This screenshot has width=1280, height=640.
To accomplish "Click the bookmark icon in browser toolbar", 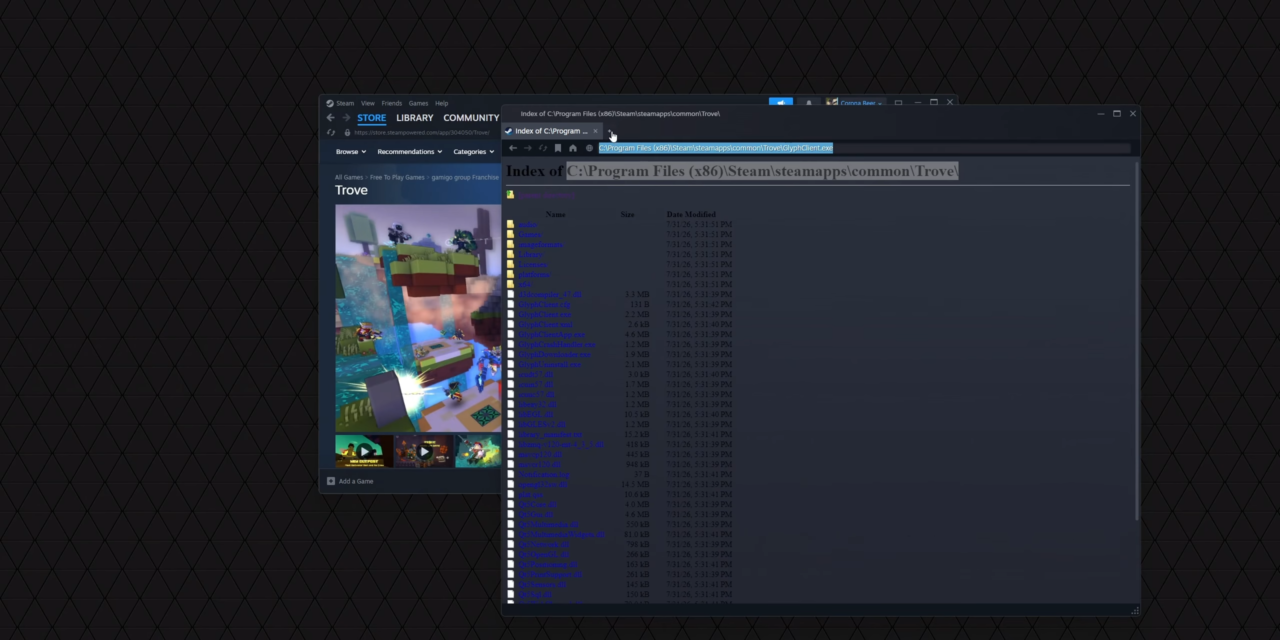I will tap(558, 148).
